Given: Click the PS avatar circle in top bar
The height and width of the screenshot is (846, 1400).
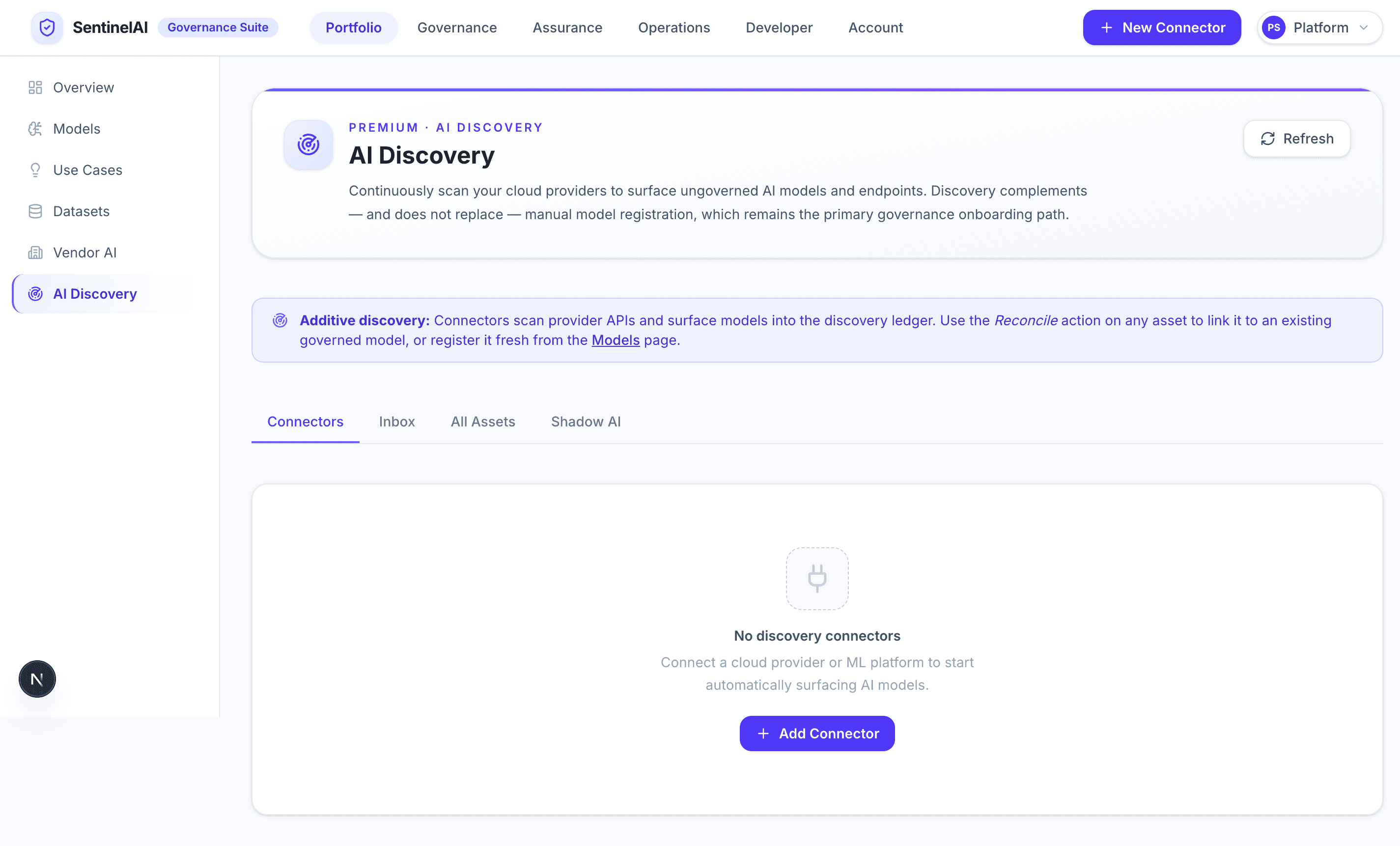Looking at the screenshot, I should point(1274,28).
